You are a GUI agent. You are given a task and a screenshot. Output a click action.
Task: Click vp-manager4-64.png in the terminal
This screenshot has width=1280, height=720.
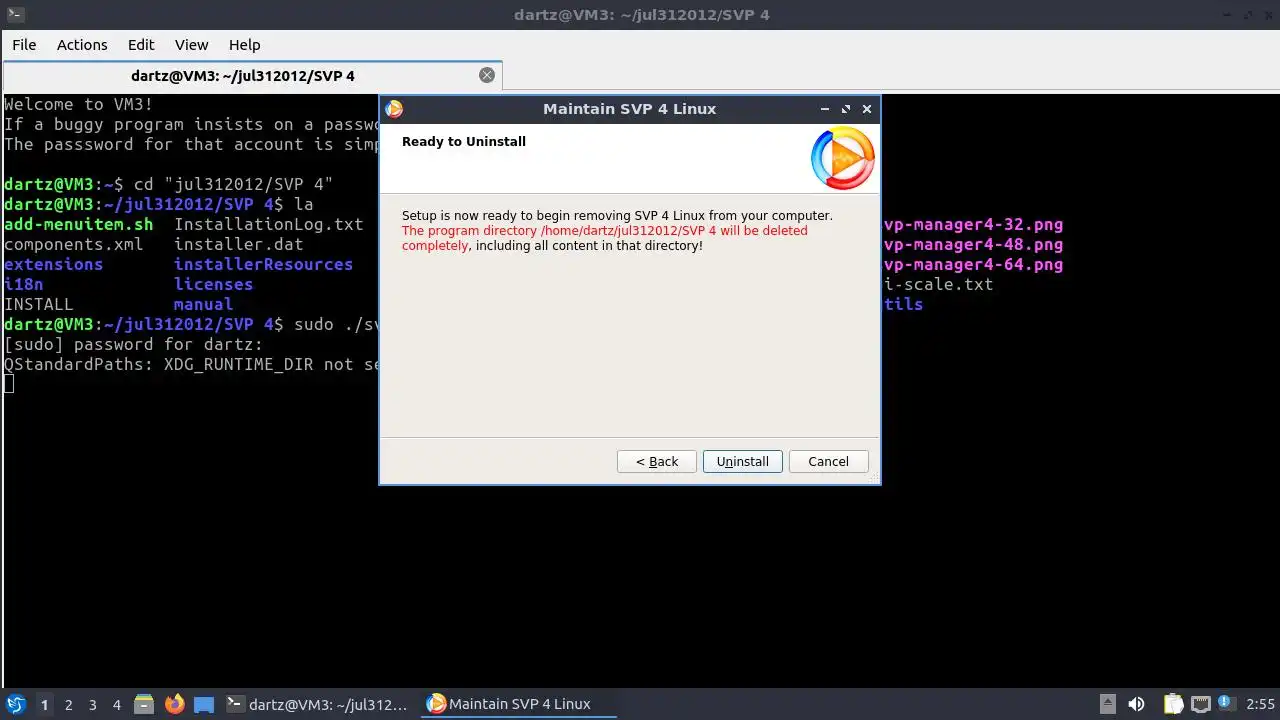(973, 264)
